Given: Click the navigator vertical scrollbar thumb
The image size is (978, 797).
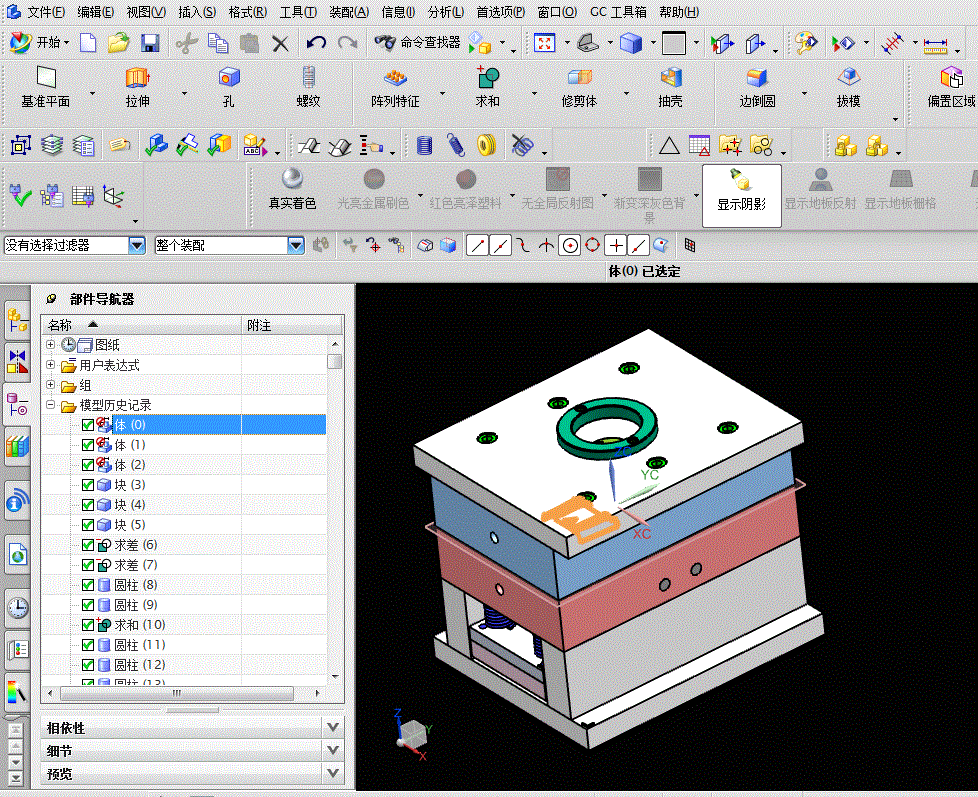Looking at the screenshot, I should tap(335, 362).
